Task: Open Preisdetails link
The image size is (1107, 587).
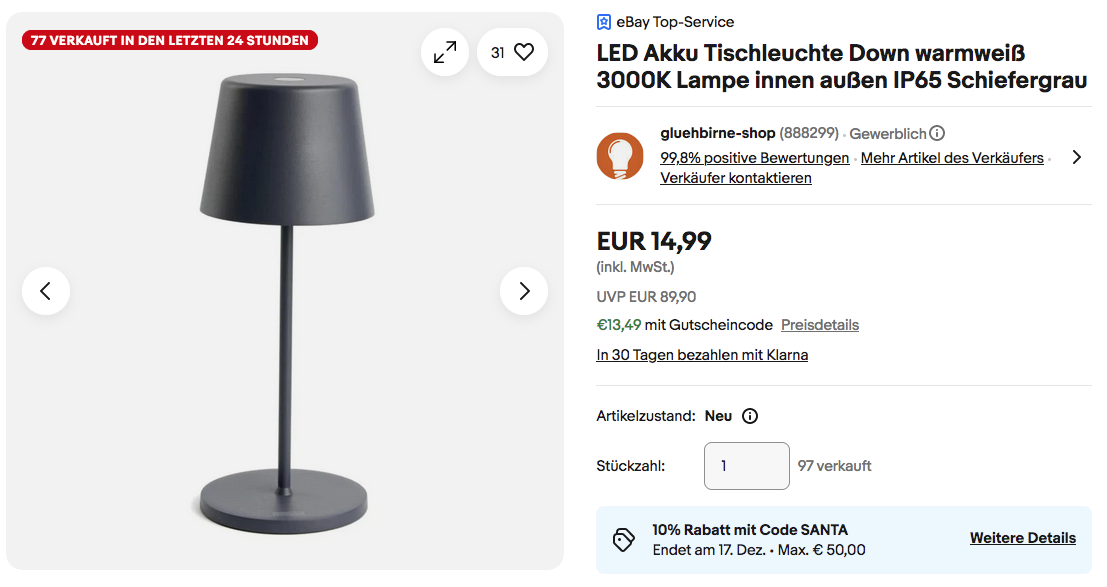Action: pos(819,325)
